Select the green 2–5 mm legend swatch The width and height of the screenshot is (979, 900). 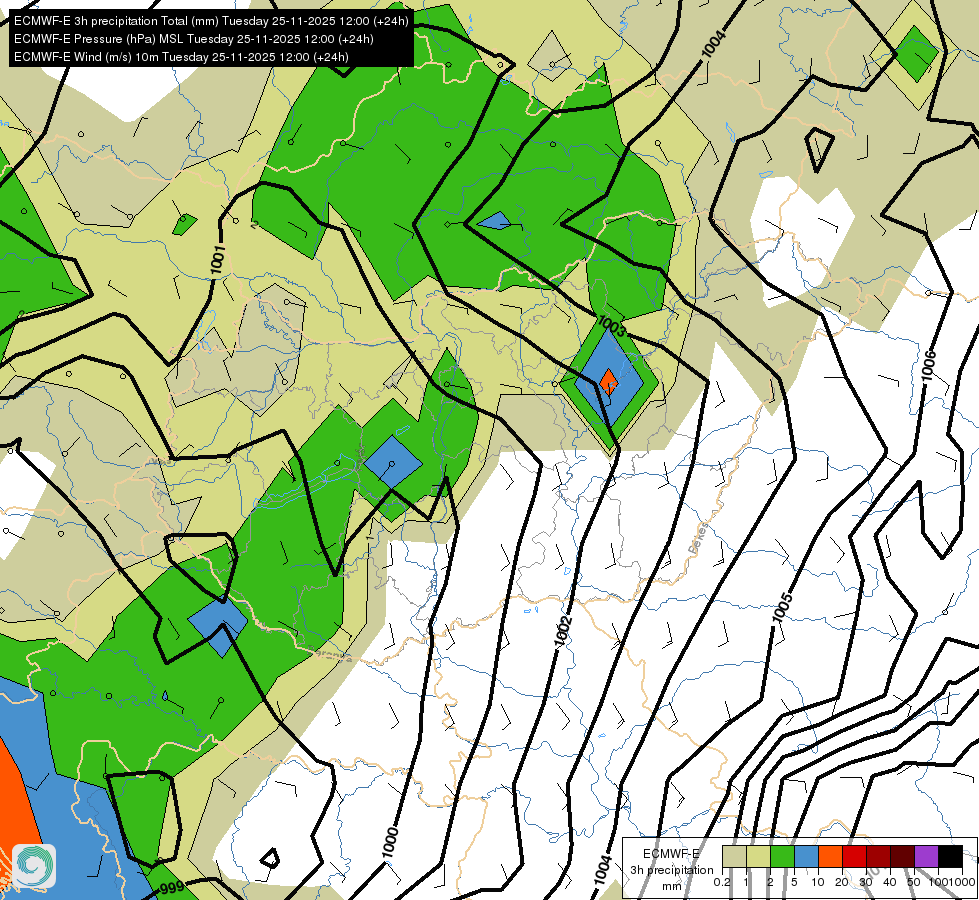(x=782, y=857)
